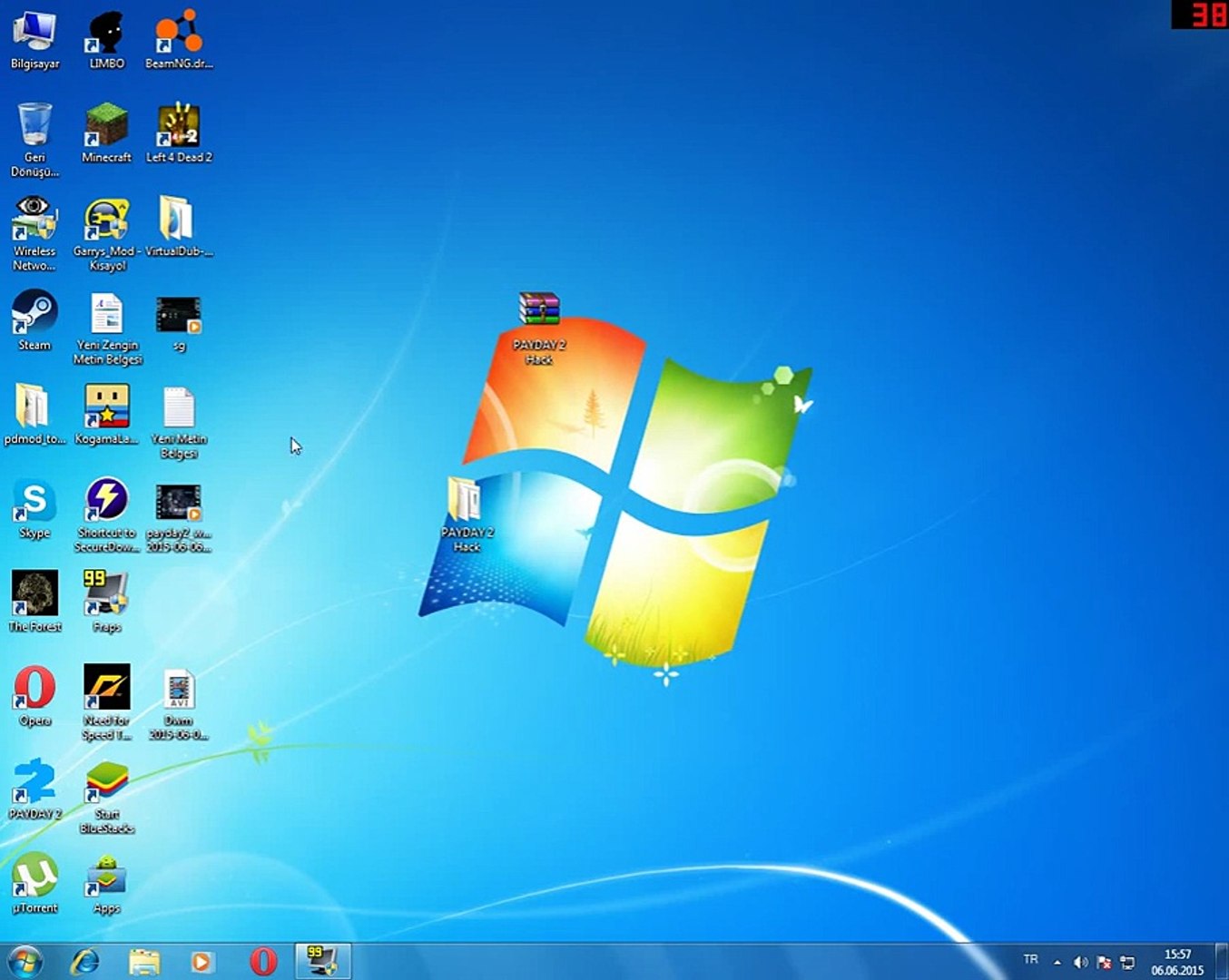Select the Wireless Network shortcut icon

34,234
